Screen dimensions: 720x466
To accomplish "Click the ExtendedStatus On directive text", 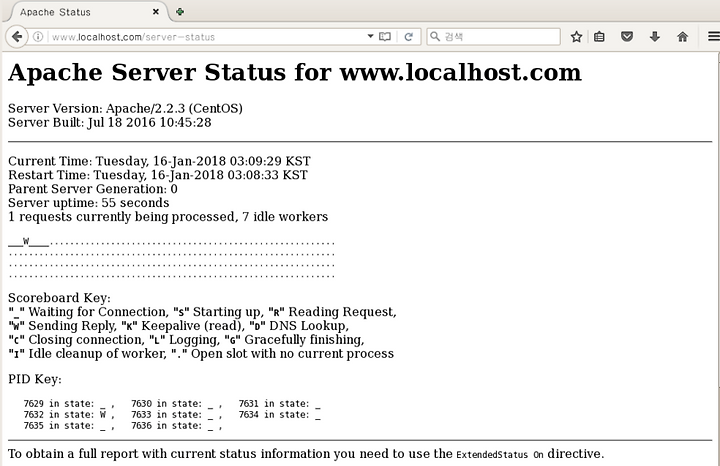I will pyautogui.click(x=500, y=455).
